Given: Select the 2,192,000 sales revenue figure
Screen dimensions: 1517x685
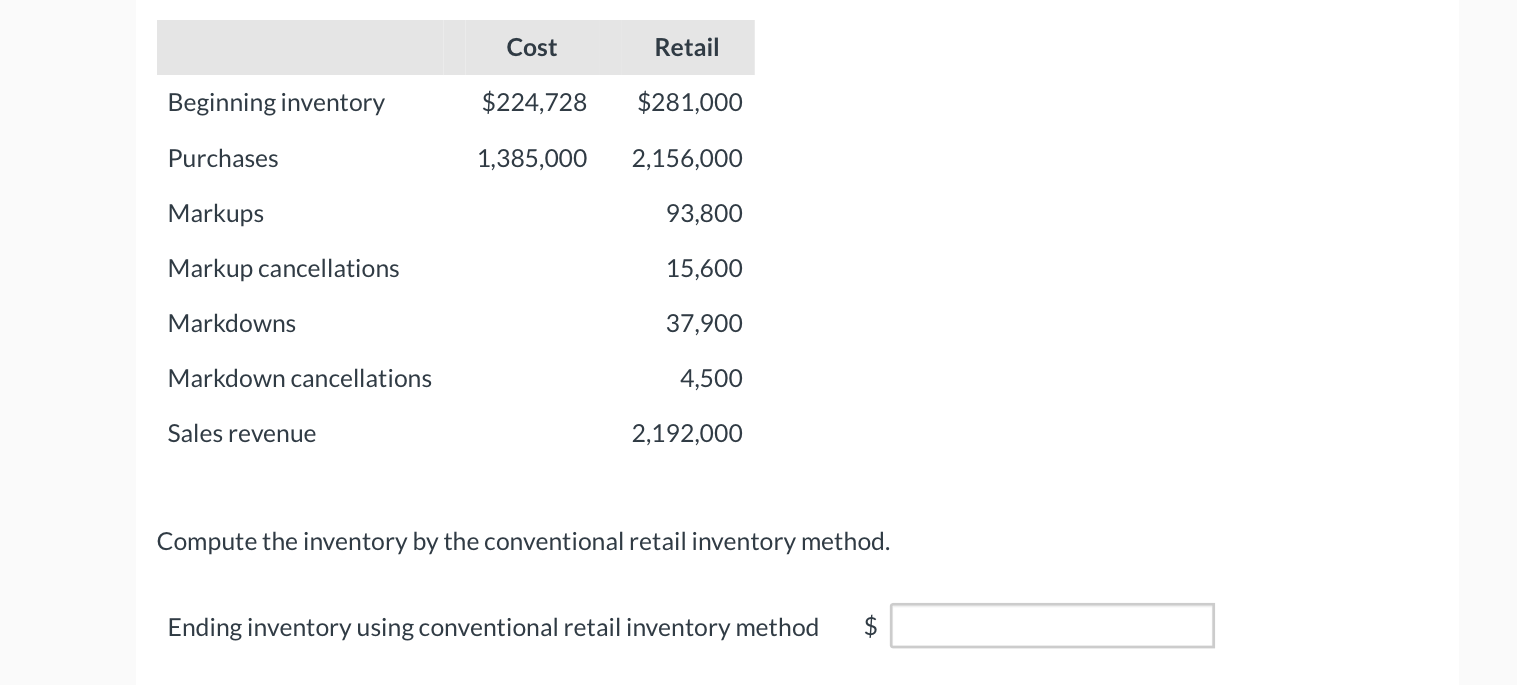Looking at the screenshot, I should click(x=686, y=433).
